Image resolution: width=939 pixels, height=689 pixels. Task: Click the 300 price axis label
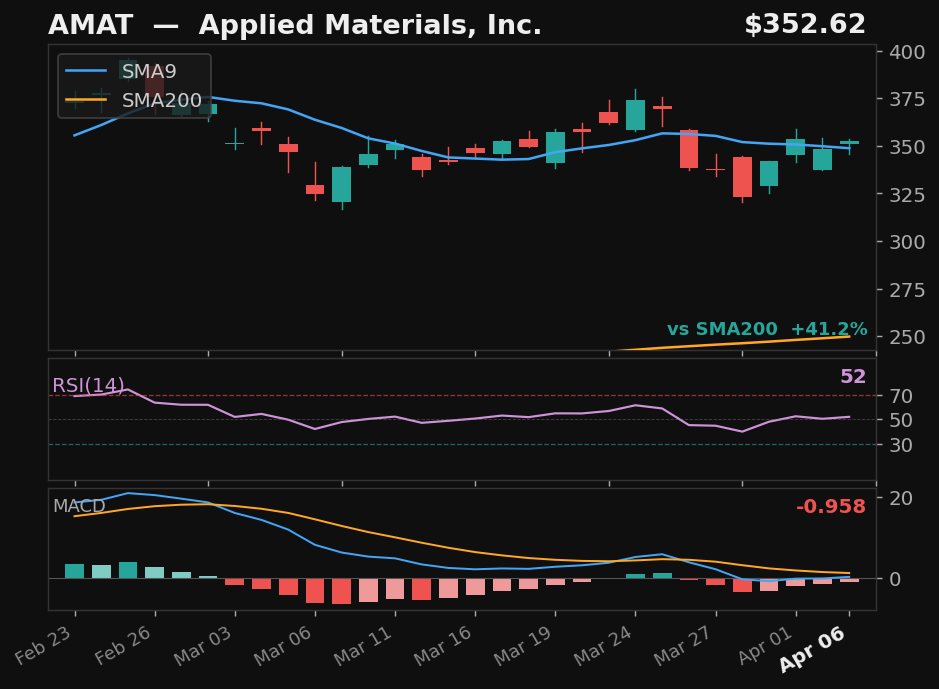[x=907, y=242]
